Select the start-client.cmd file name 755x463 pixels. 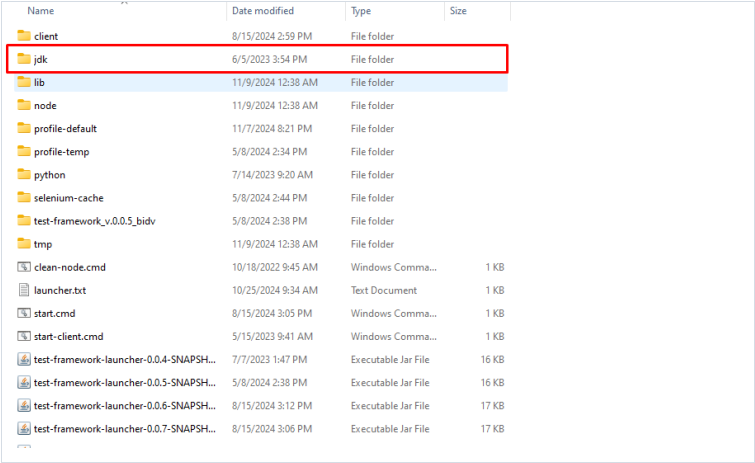click(68, 336)
